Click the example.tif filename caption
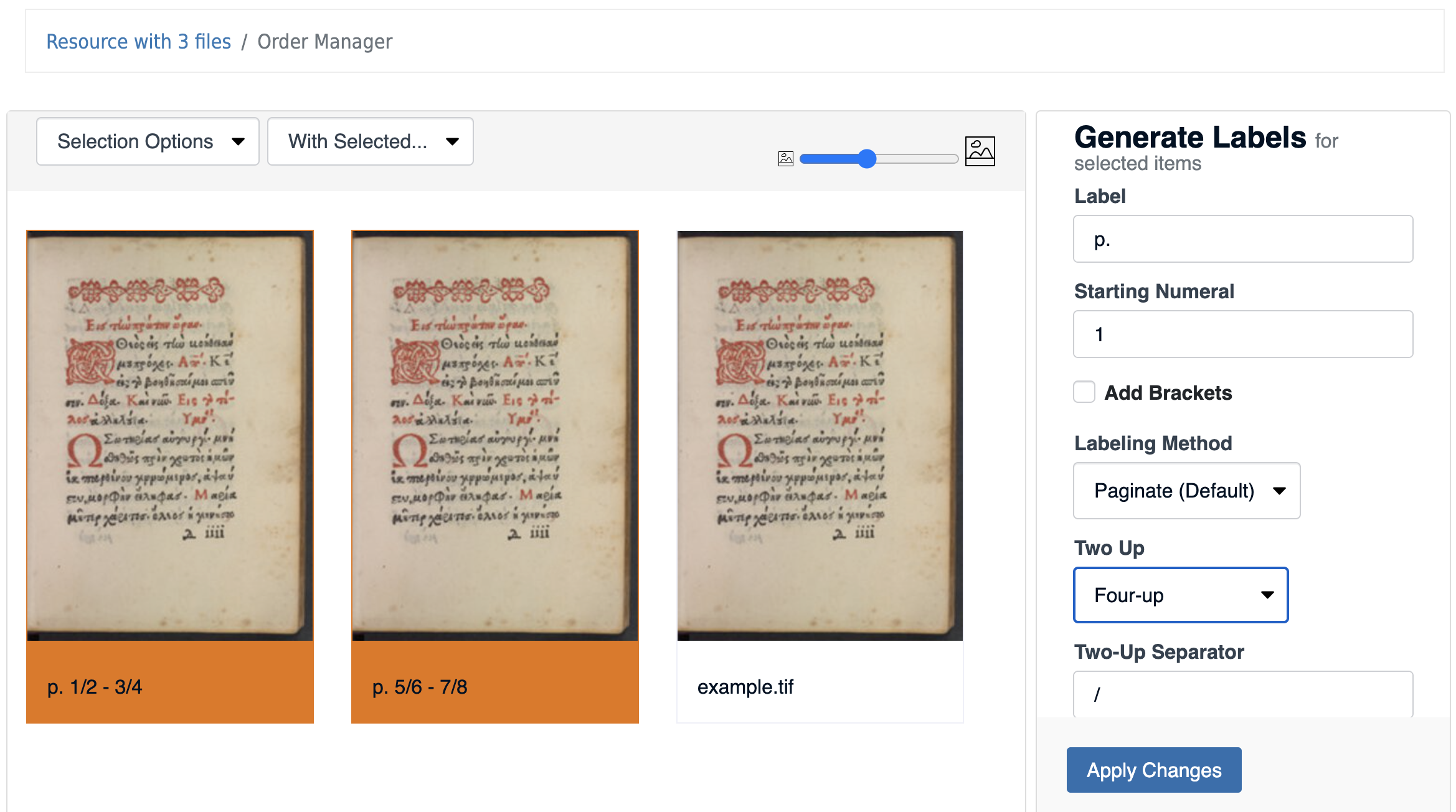 click(745, 686)
